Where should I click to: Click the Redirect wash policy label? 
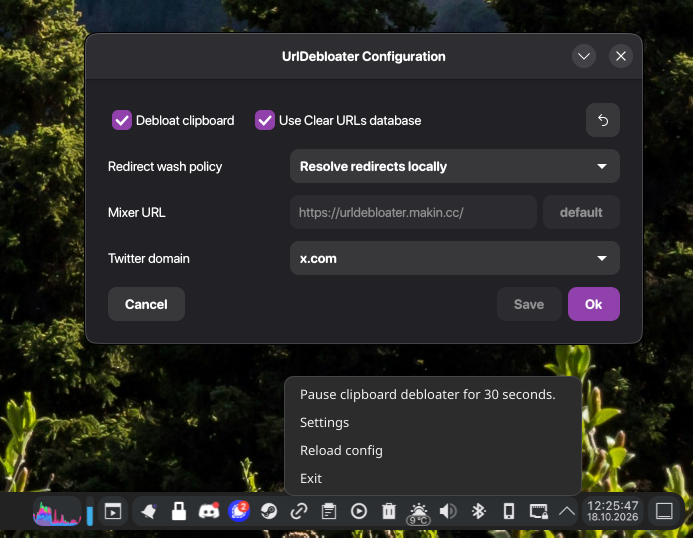[x=165, y=167]
